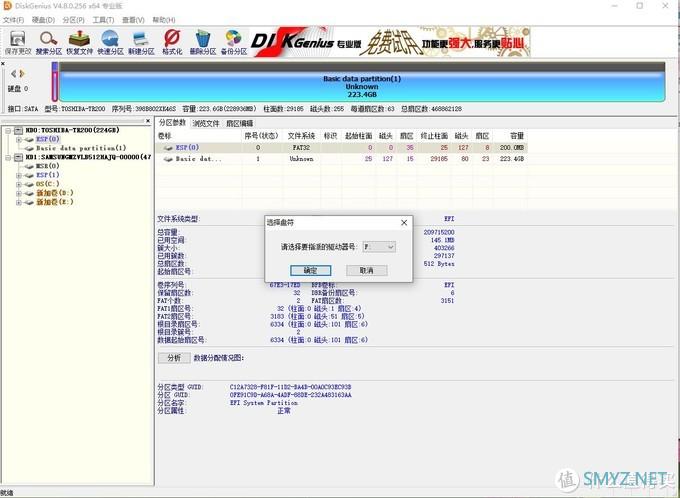Switch to the 分区参数 tab

pos(173,123)
